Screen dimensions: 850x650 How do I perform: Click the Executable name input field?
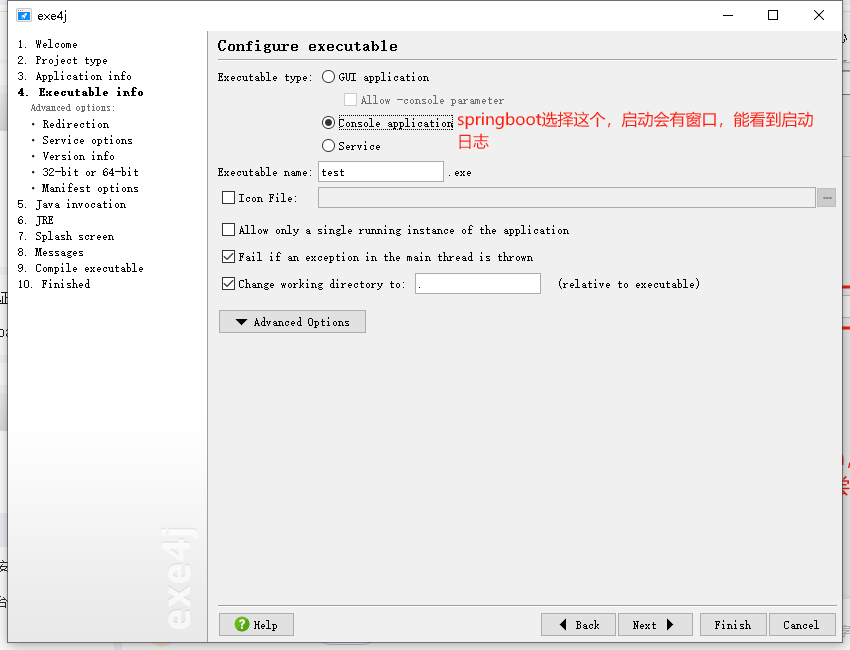(x=380, y=171)
